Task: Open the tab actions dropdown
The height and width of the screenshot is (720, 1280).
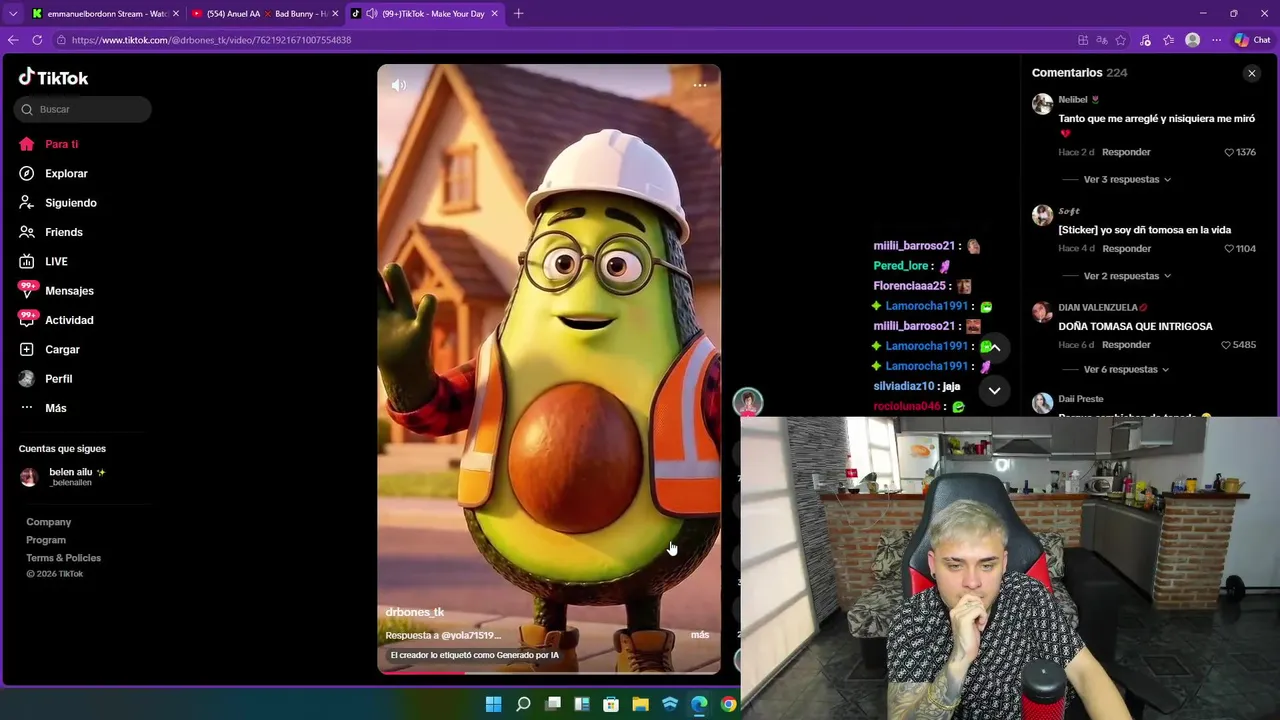Action: click(x=12, y=14)
